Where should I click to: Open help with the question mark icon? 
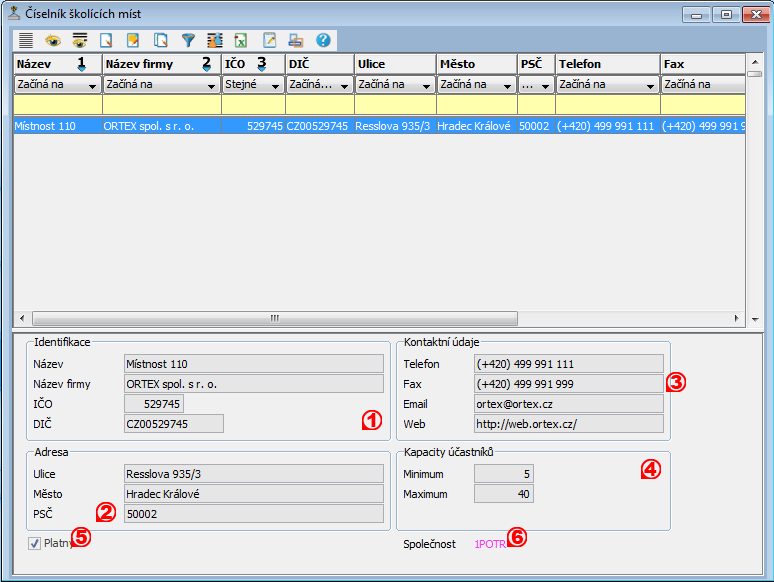tap(323, 41)
